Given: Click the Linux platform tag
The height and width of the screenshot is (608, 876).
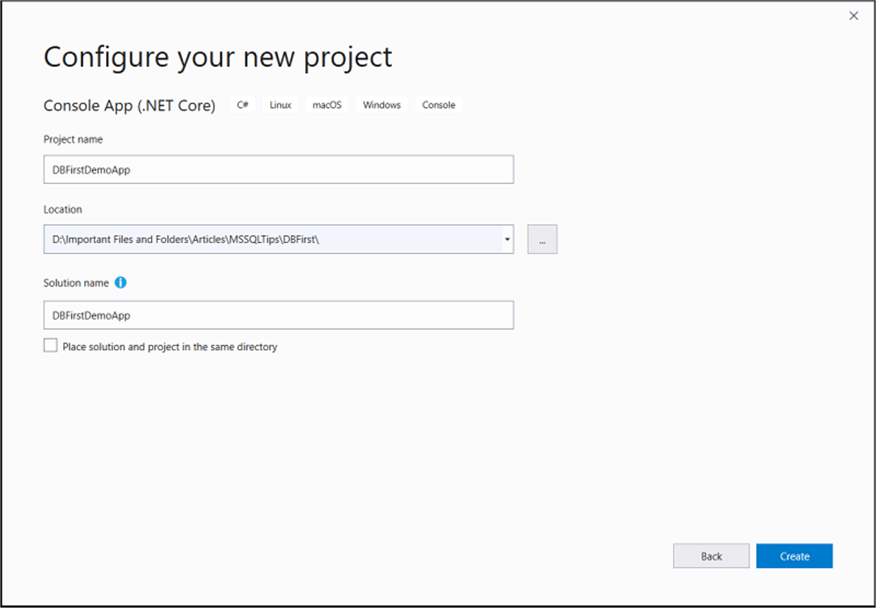Looking at the screenshot, I should tap(281, 105).
